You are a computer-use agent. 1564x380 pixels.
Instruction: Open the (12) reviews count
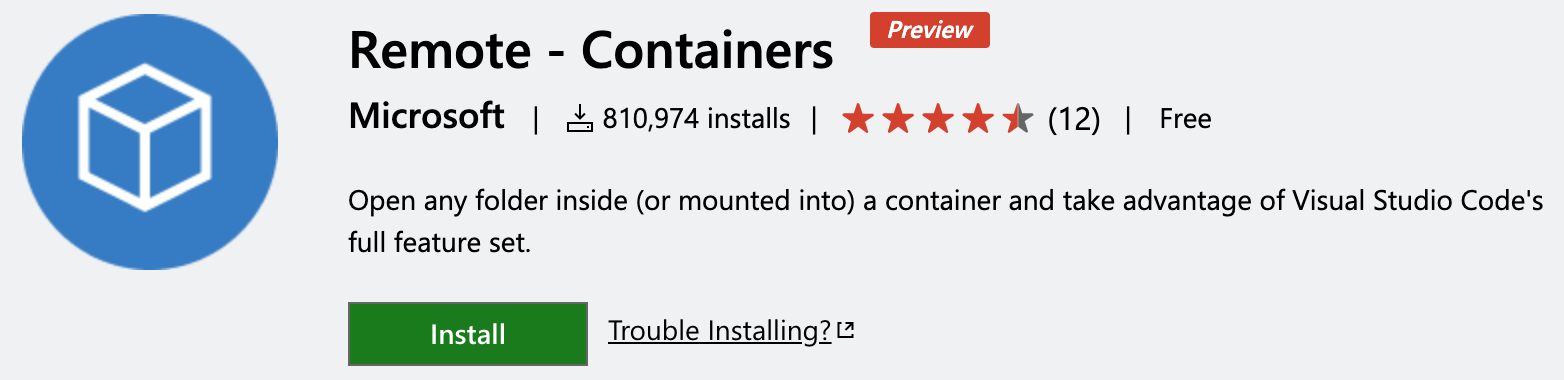click(x=1074, y=120)
